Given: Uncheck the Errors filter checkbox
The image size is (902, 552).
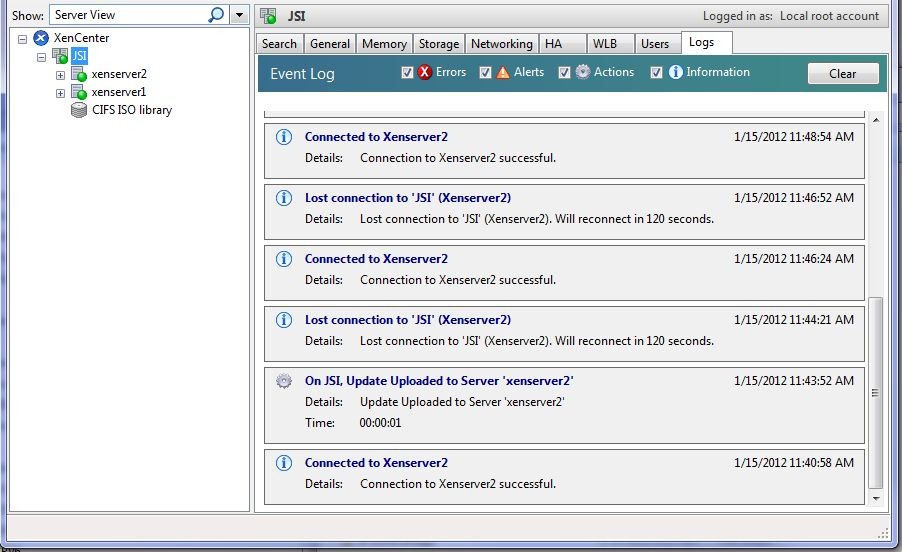Looking at the screenshot, I should pyautogui.click(x=407, y=73).
